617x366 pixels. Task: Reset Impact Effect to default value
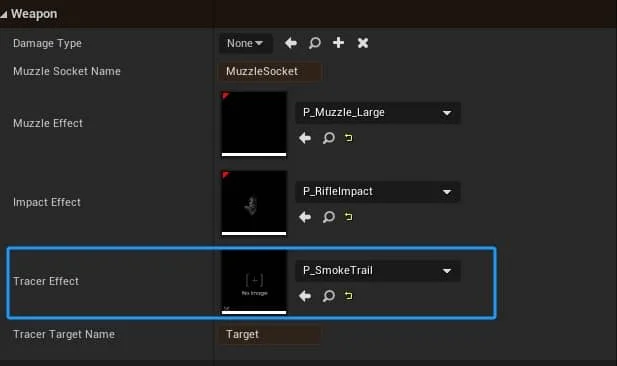pos(349,217)
